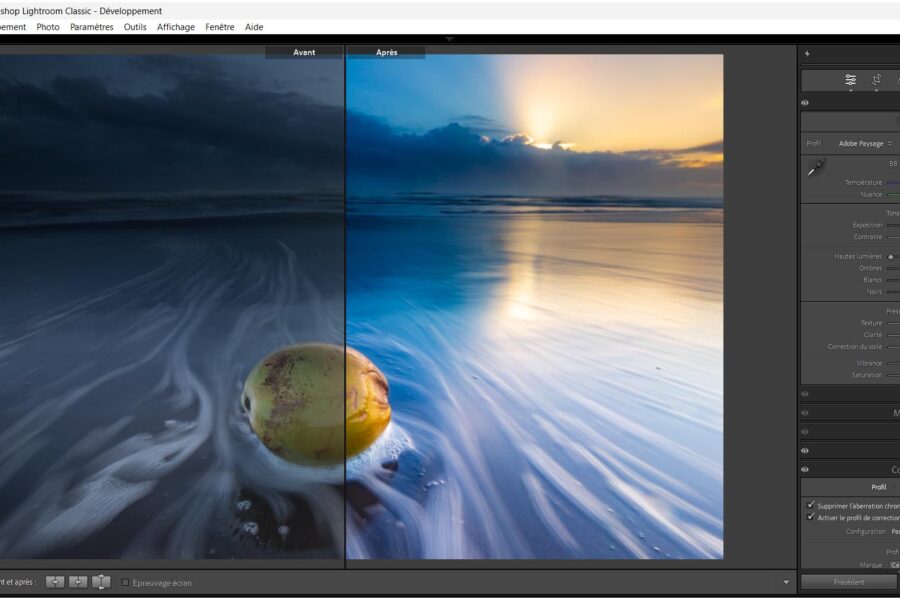Pick the white balance eyedropper tool

(816, 167)
